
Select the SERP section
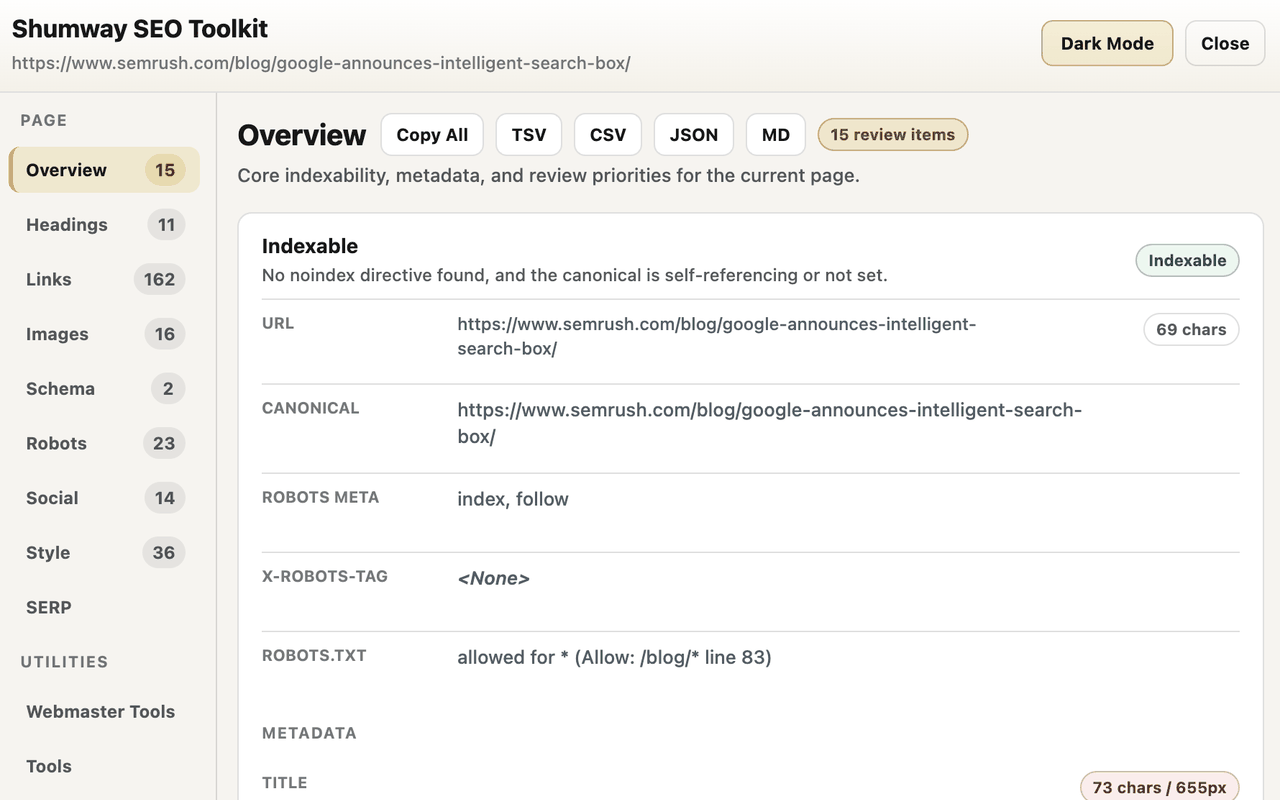[x=104, y=607]
